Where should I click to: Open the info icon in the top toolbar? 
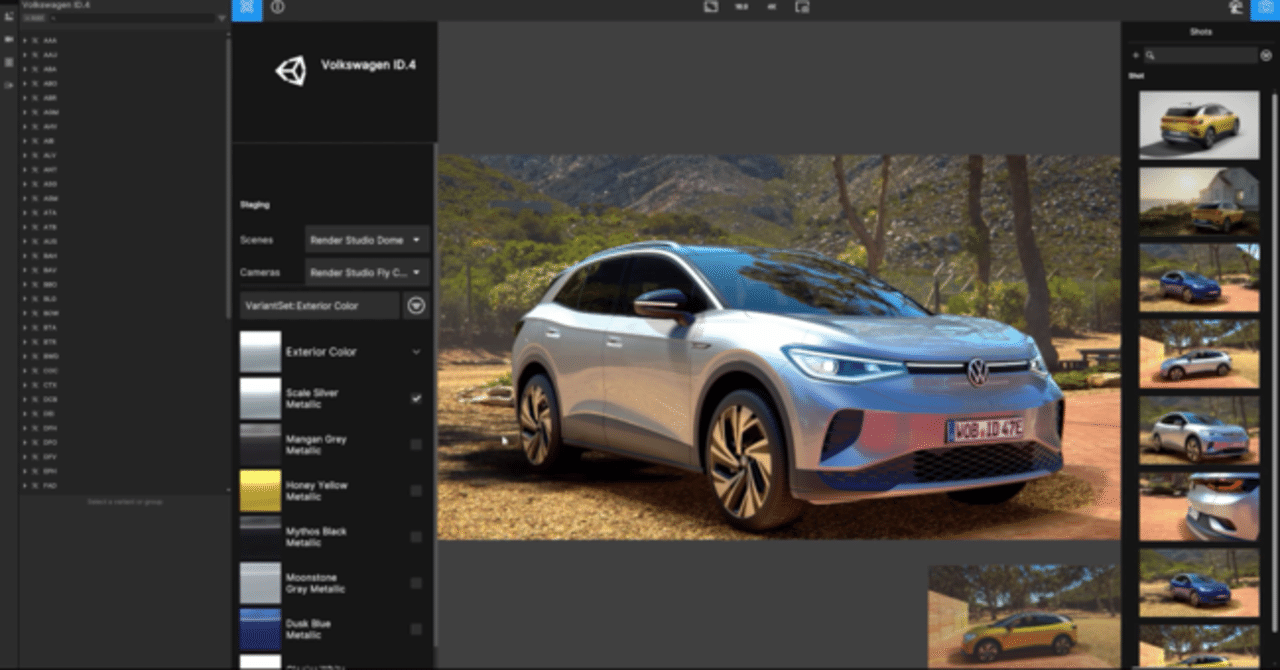[x=277, y=8]
